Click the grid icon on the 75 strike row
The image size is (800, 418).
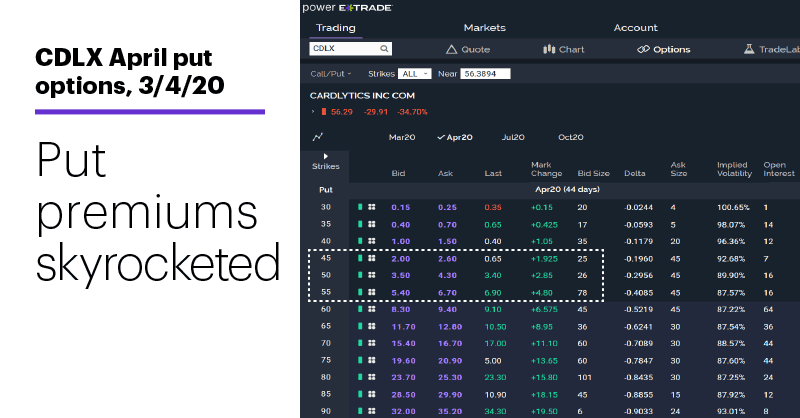[371, 360]
